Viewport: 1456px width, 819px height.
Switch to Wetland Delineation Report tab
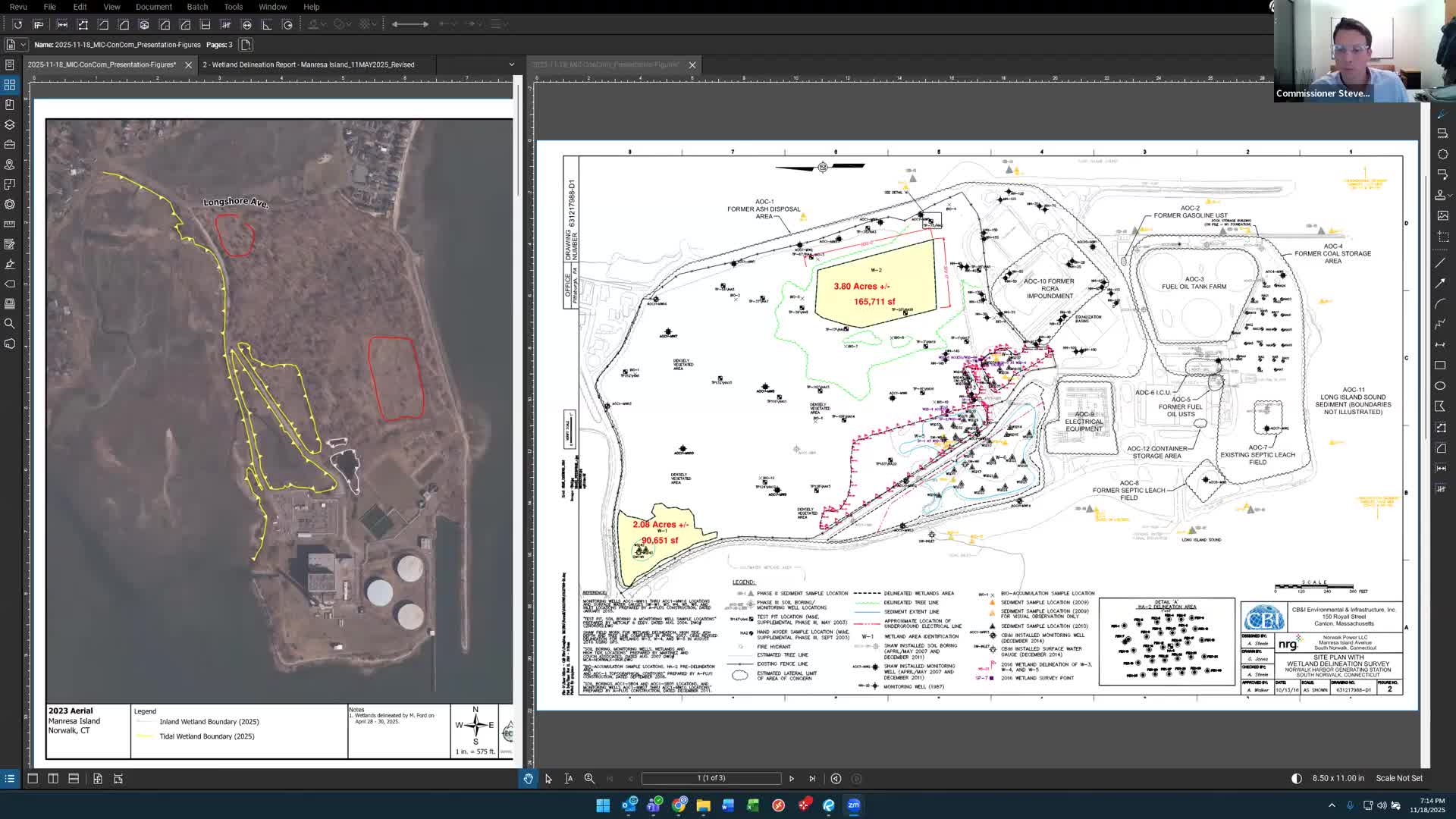coord(309,64)
